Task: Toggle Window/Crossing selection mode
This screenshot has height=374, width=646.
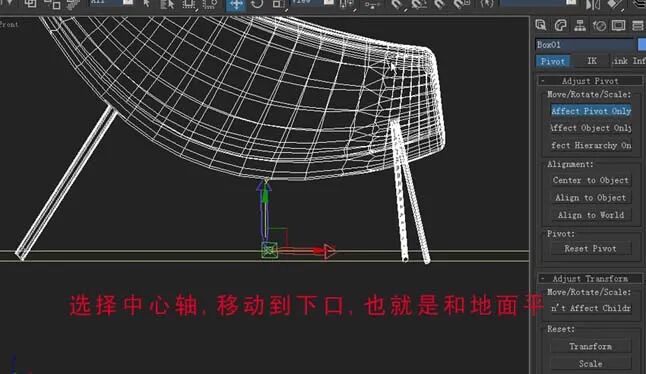Action: (x=210, y=4)
